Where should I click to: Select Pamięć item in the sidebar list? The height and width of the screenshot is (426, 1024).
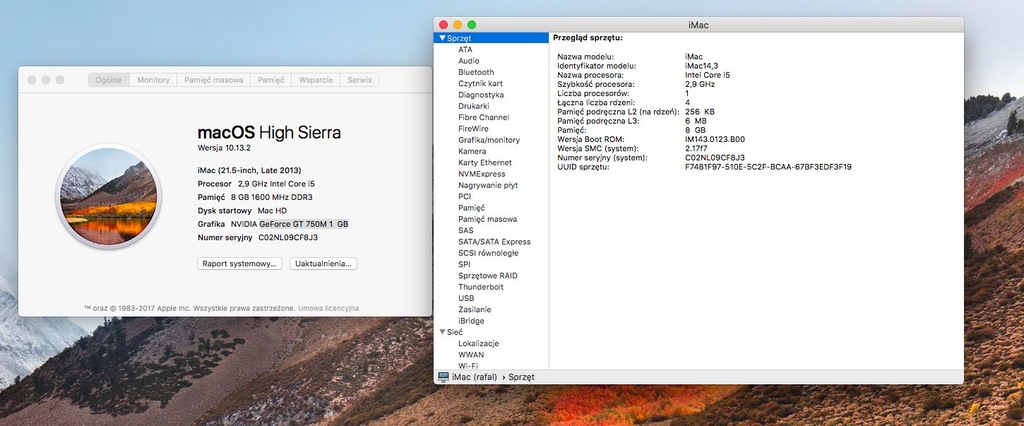click(471, 208)
